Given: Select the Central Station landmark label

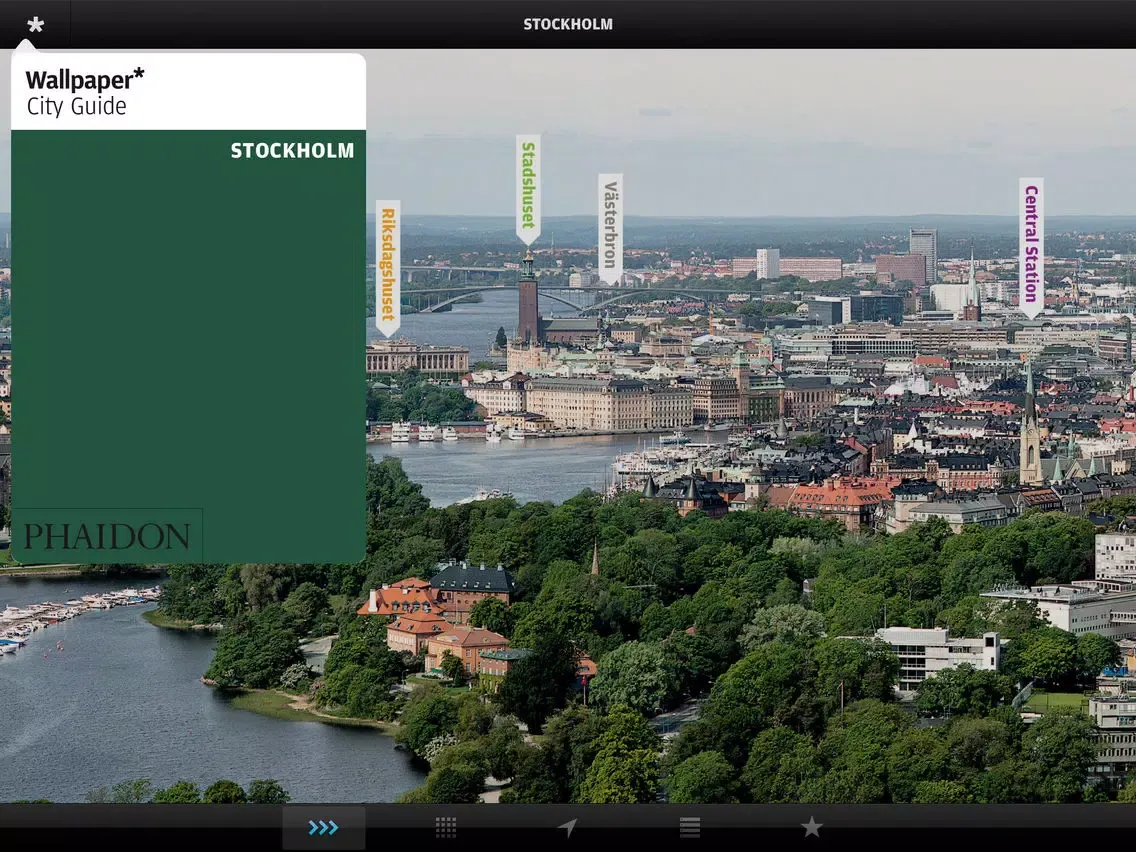Looking at the screenshot, I should [1031, 248].
